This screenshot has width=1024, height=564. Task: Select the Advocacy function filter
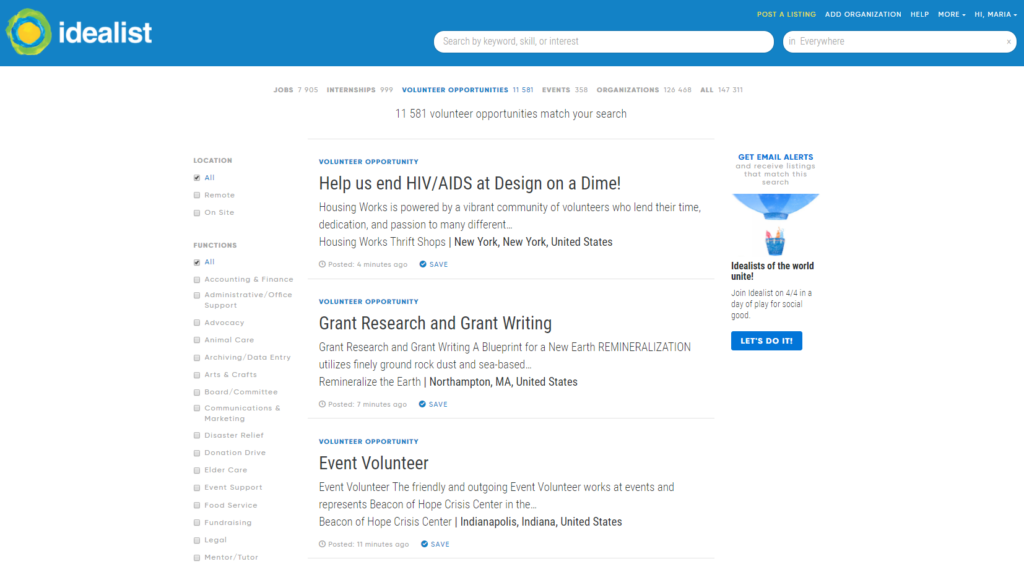[197, 322]
